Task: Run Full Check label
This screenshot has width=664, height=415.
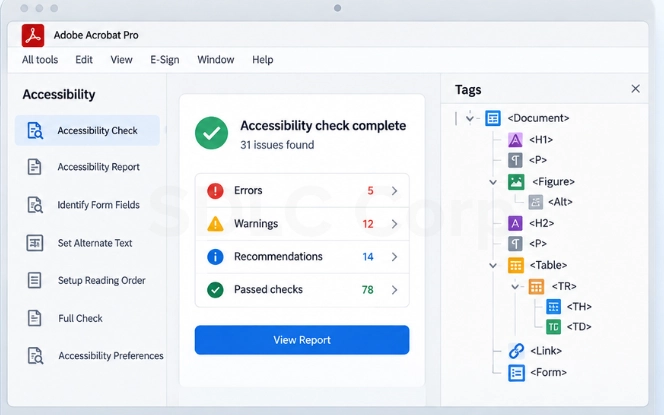Action: pyautogui.click(x=80, y=318)
